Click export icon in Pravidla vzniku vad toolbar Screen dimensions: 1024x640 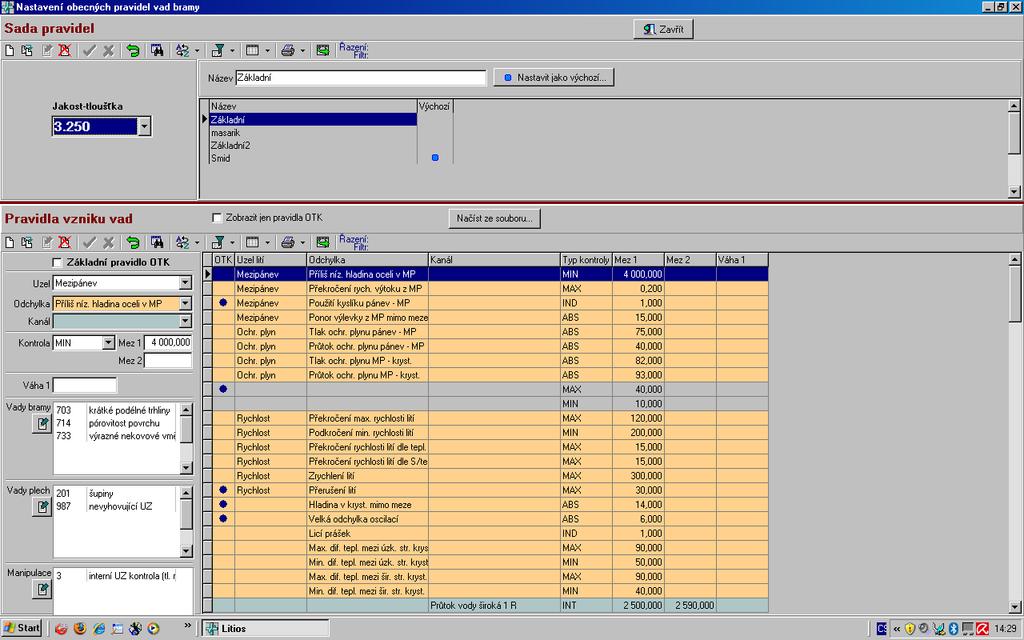coord(323,242)
